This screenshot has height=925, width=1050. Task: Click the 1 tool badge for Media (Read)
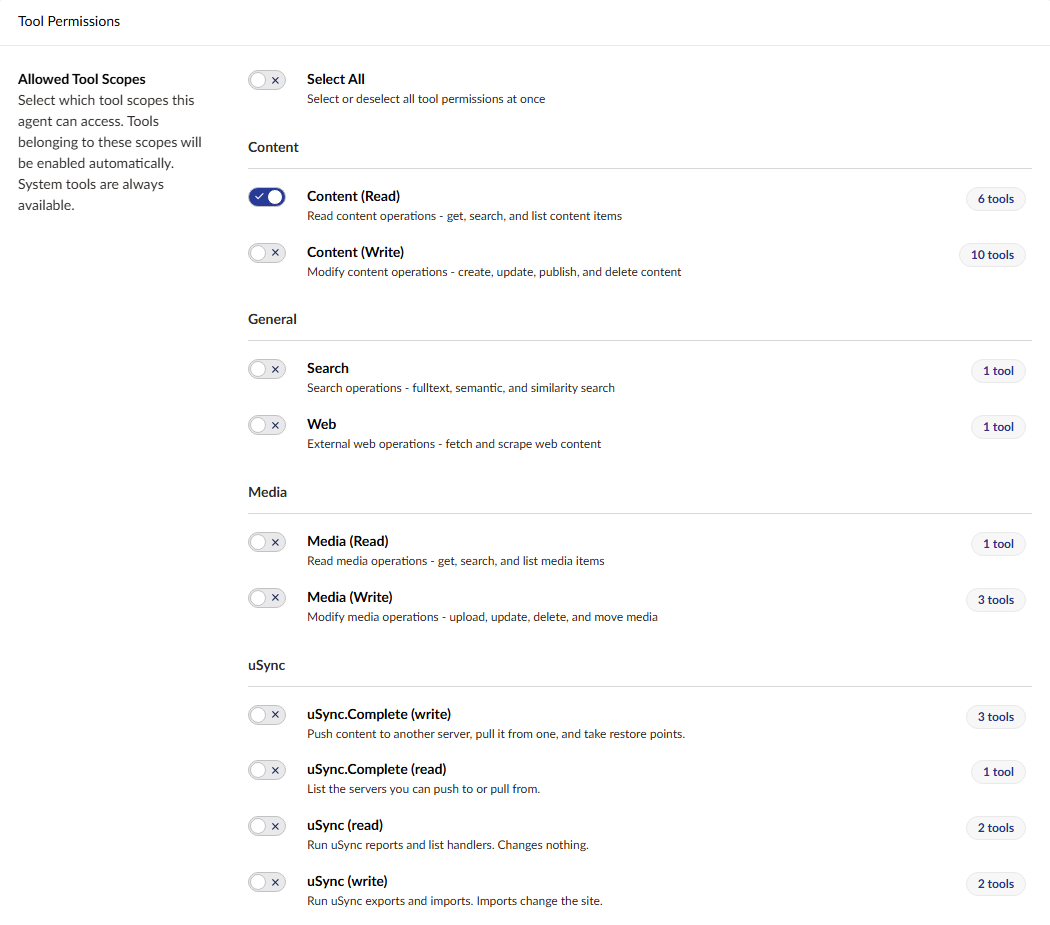click(x=998, y=544)
